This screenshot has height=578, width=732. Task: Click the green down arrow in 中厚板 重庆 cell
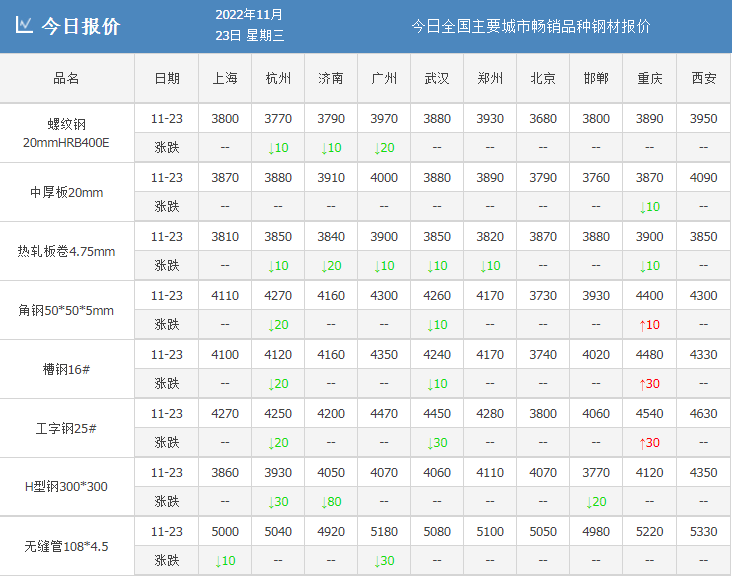pos(642,207)
